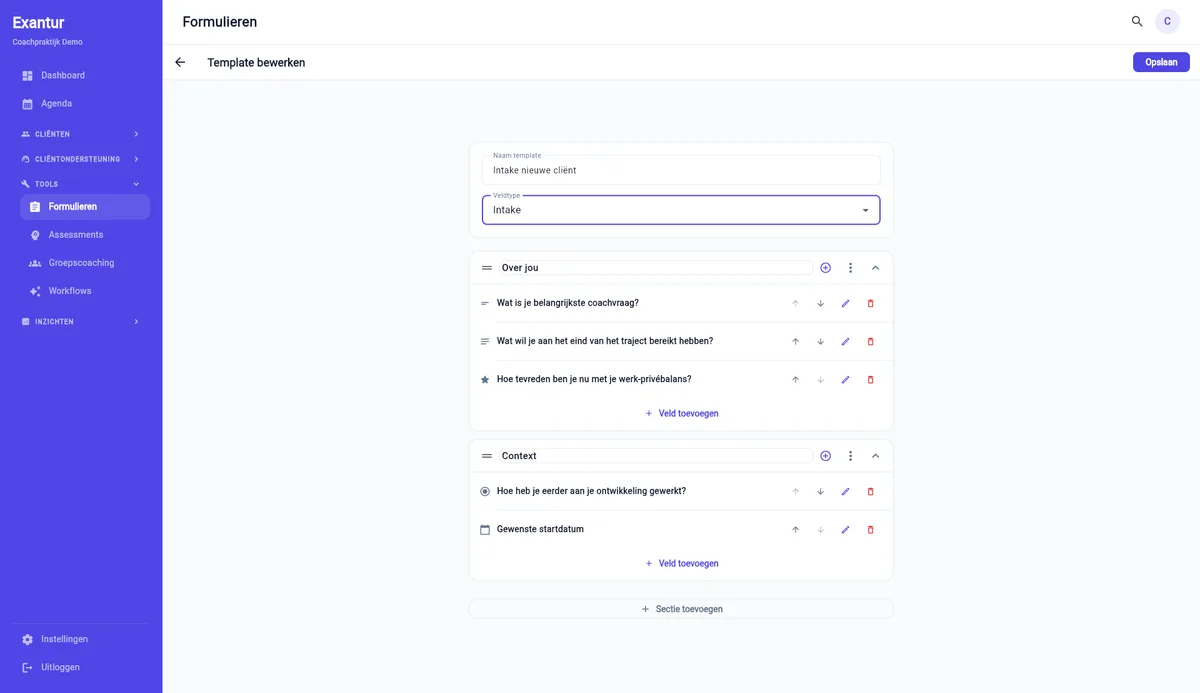Move "Wat wil je aan het eind" question down
The height and width of the screenshot is (693, 1200).
coord(820,341)
